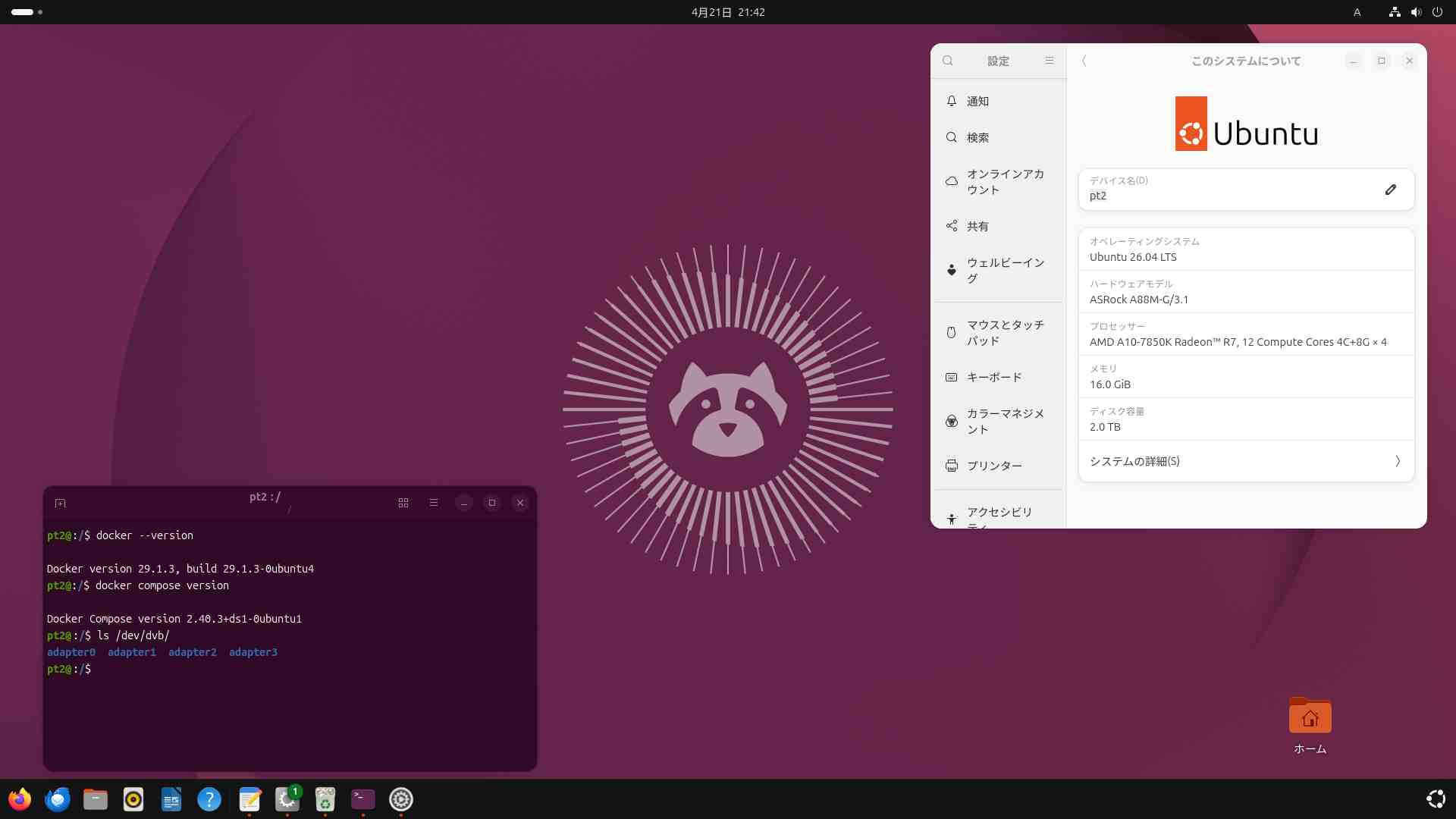Open new tab in terminal
Screen dimensions: 1456x819
(61, 503)
